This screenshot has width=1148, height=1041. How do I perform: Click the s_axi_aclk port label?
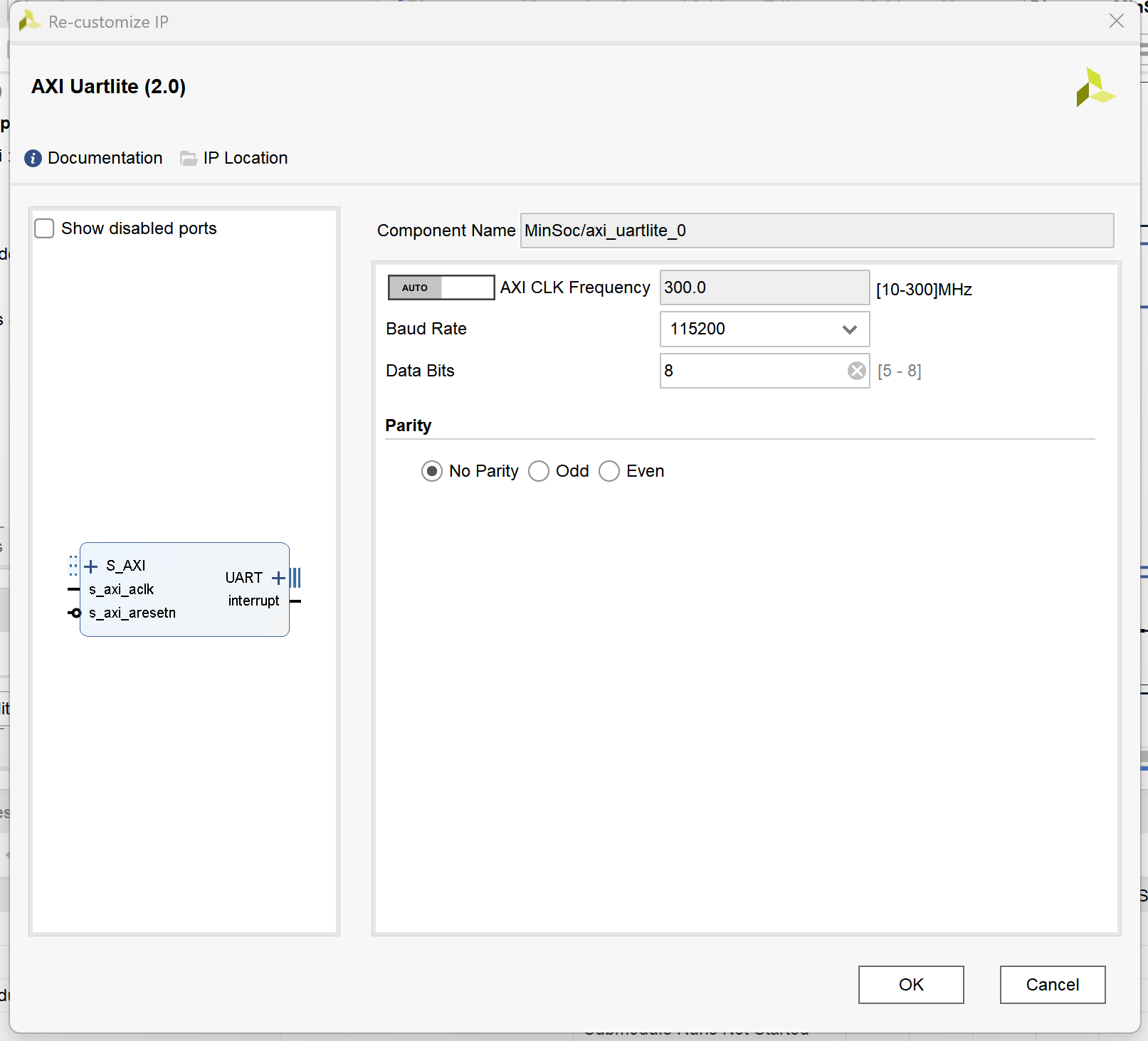point(122,589)
